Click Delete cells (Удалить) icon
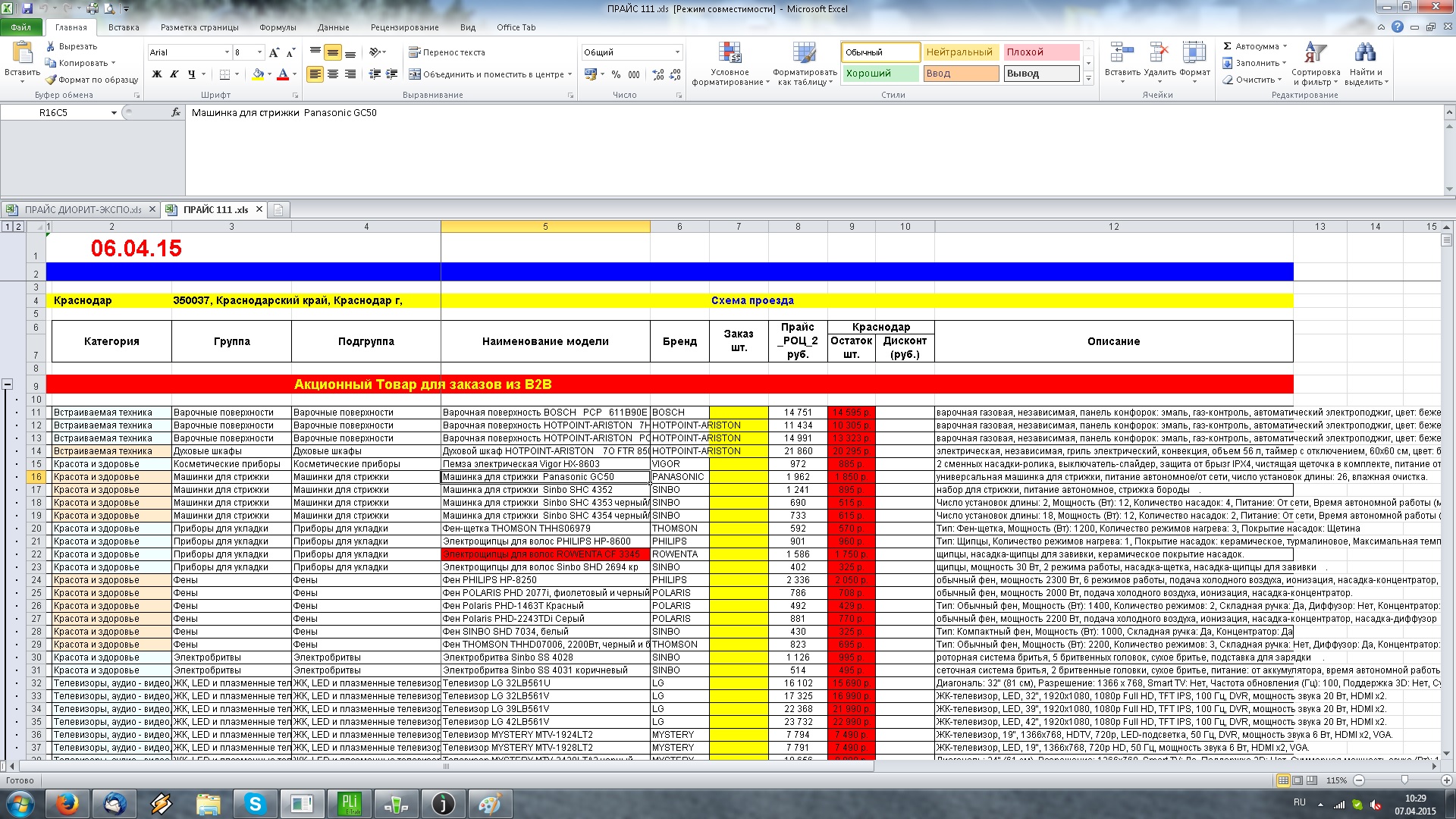 pos(1159,52)
